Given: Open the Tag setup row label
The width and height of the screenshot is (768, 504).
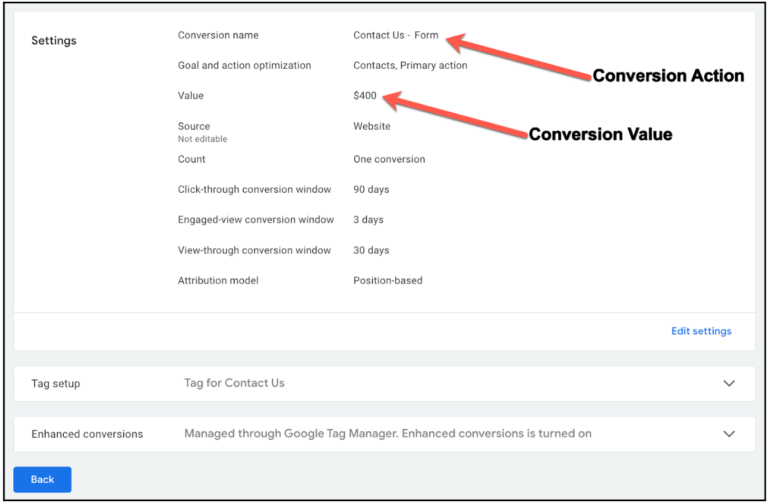Looking at the screenshot, I should point(56,383).
